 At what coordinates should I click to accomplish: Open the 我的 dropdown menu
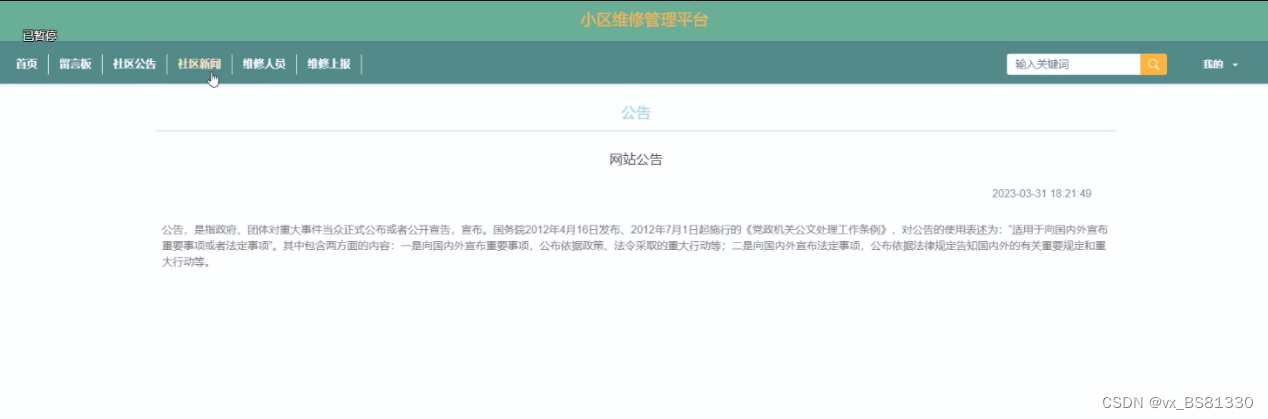pyautogui.click(x=1220, y=64)
